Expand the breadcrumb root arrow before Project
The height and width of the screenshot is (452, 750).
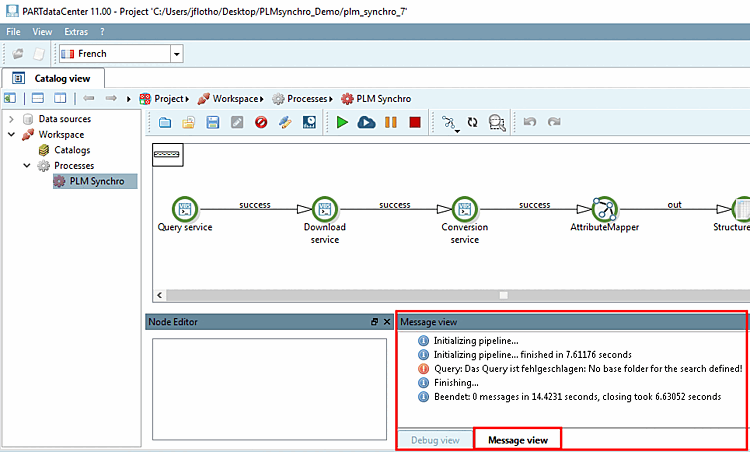point(129,99)
